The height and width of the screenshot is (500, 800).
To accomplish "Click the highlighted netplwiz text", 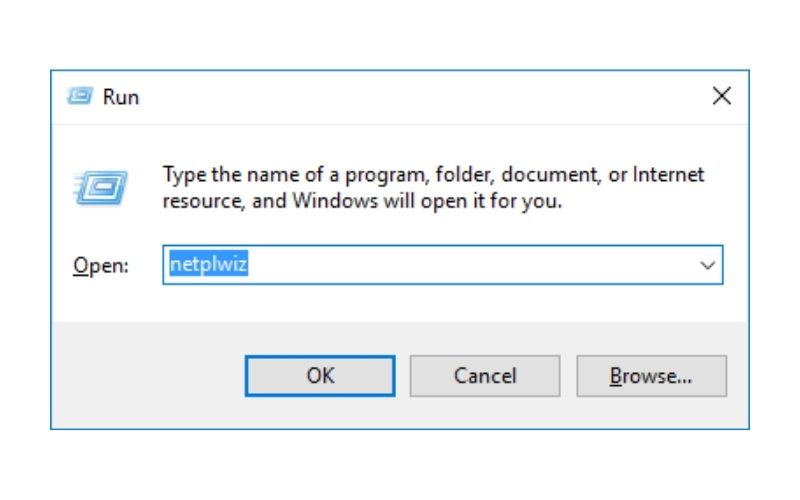I will click(209, 264).
